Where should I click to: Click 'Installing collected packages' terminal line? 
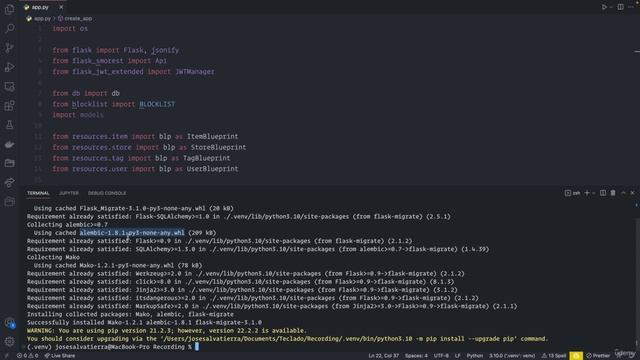tap(130, 314)
